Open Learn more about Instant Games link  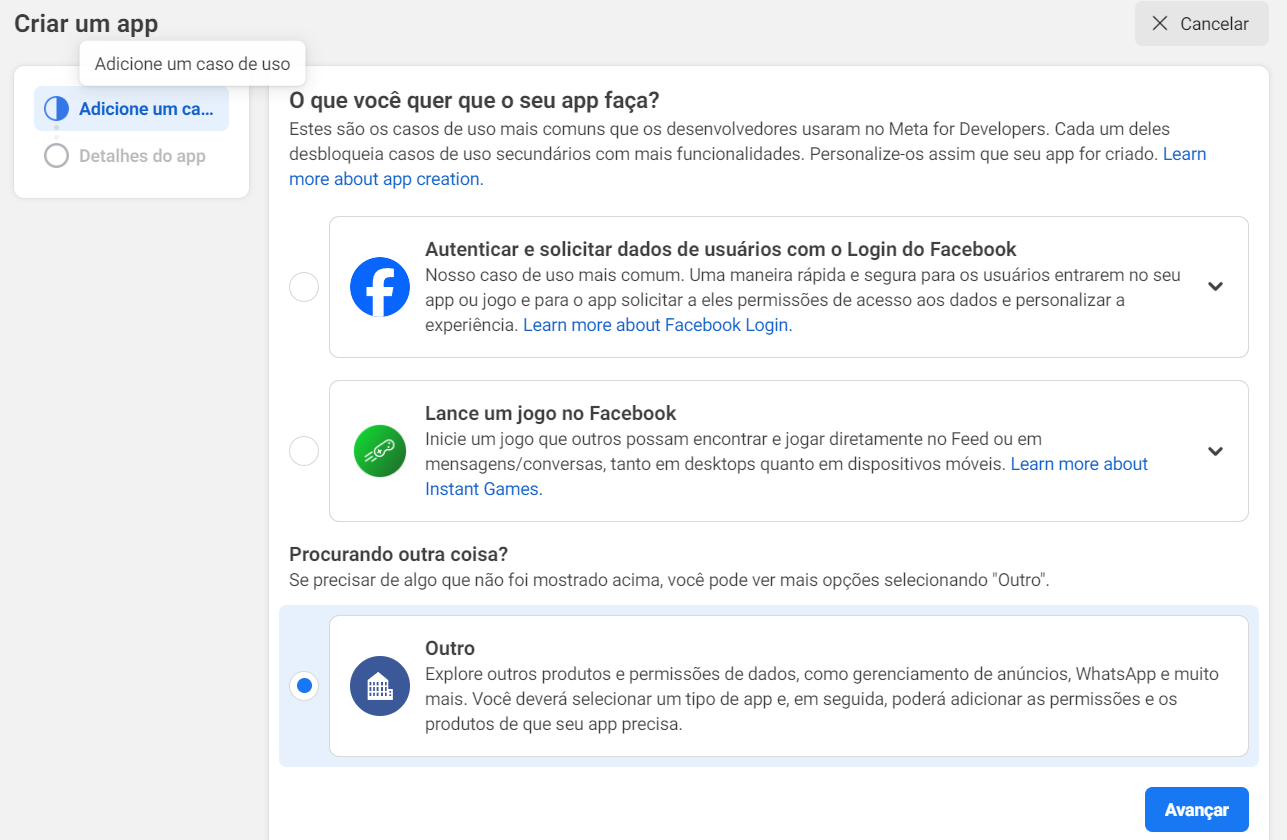786,477
